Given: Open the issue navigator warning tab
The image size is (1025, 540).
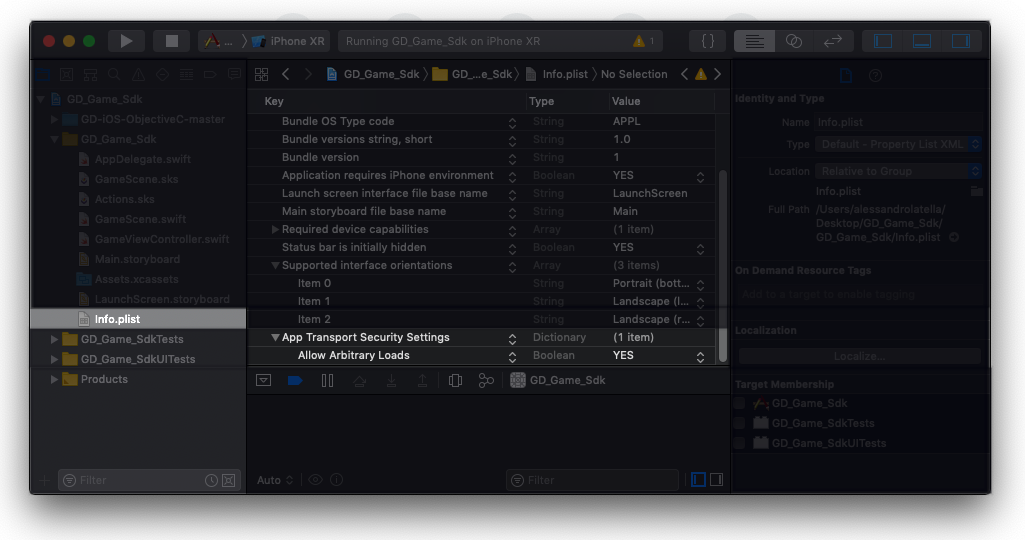Looking at the screenshot, I should coord(138,75).
